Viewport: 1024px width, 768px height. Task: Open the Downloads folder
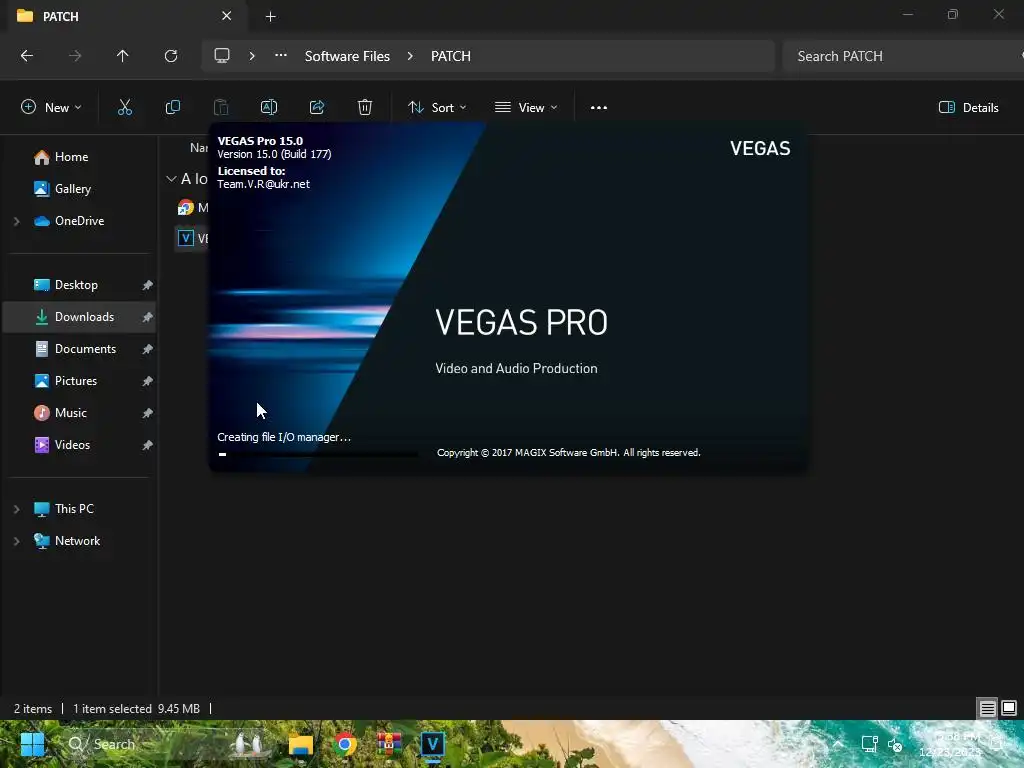click(84, 317)
